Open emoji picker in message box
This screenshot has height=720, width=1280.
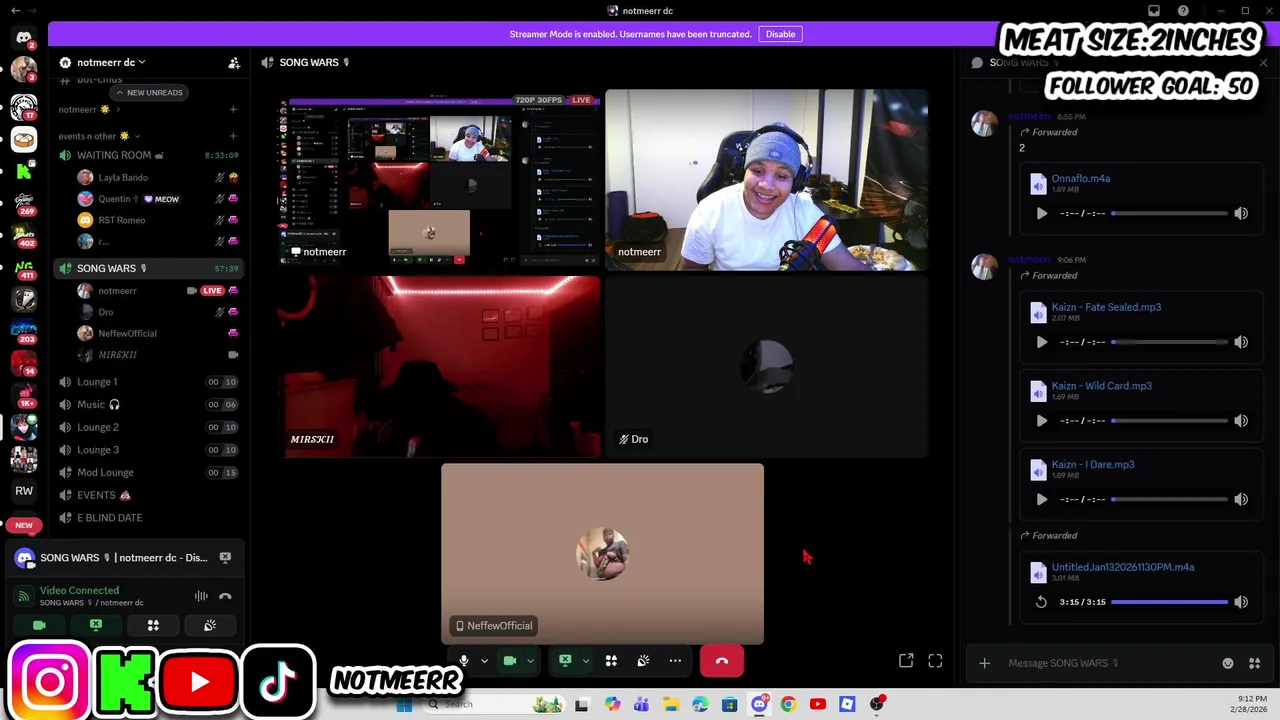[x=1228, y=663]
